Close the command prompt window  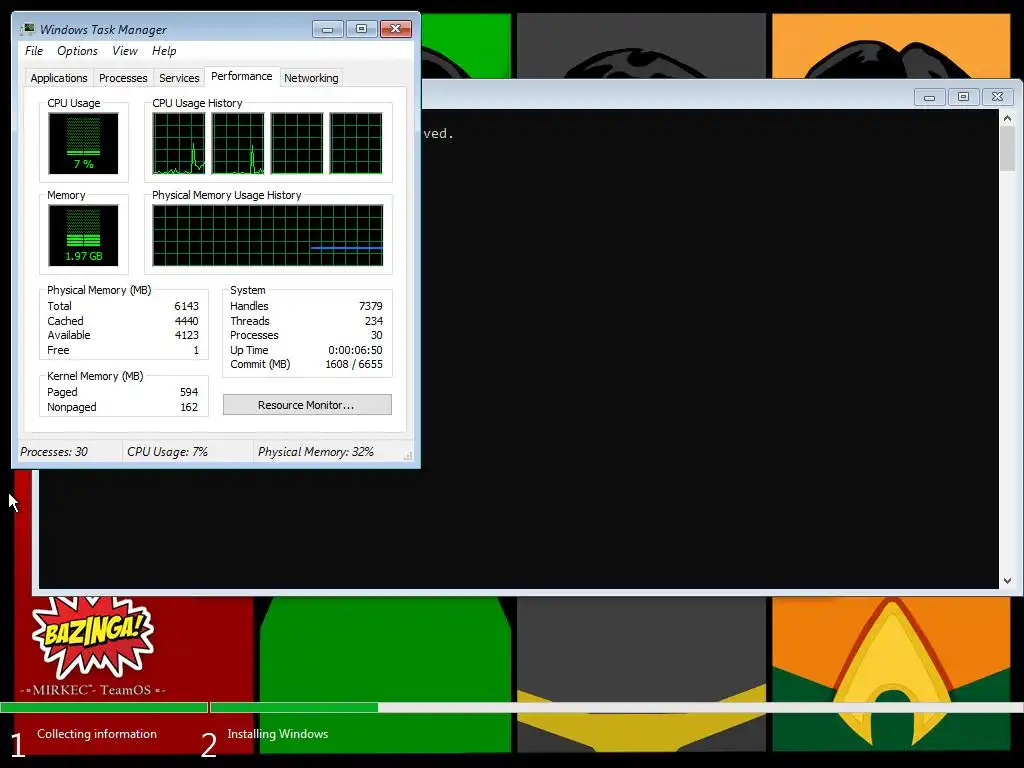(997, 97)
